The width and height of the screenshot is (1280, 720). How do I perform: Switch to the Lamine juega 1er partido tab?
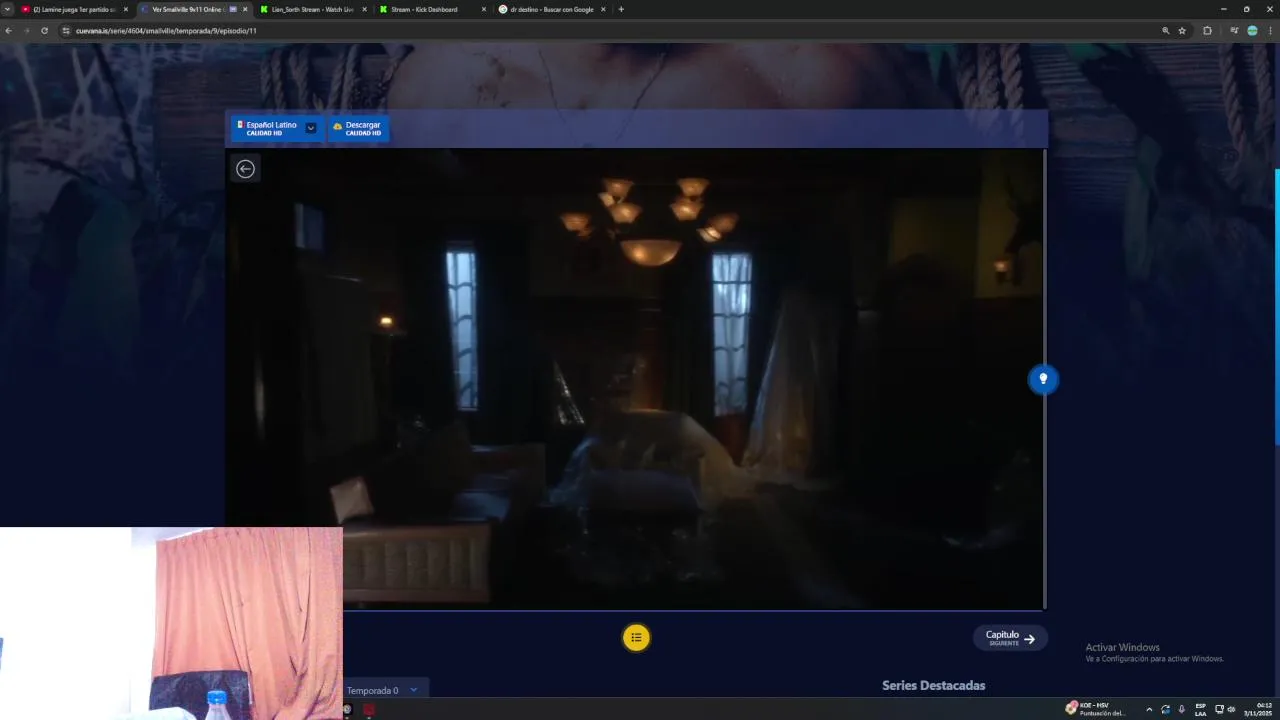pyautogui.click(x=74, y=9)
